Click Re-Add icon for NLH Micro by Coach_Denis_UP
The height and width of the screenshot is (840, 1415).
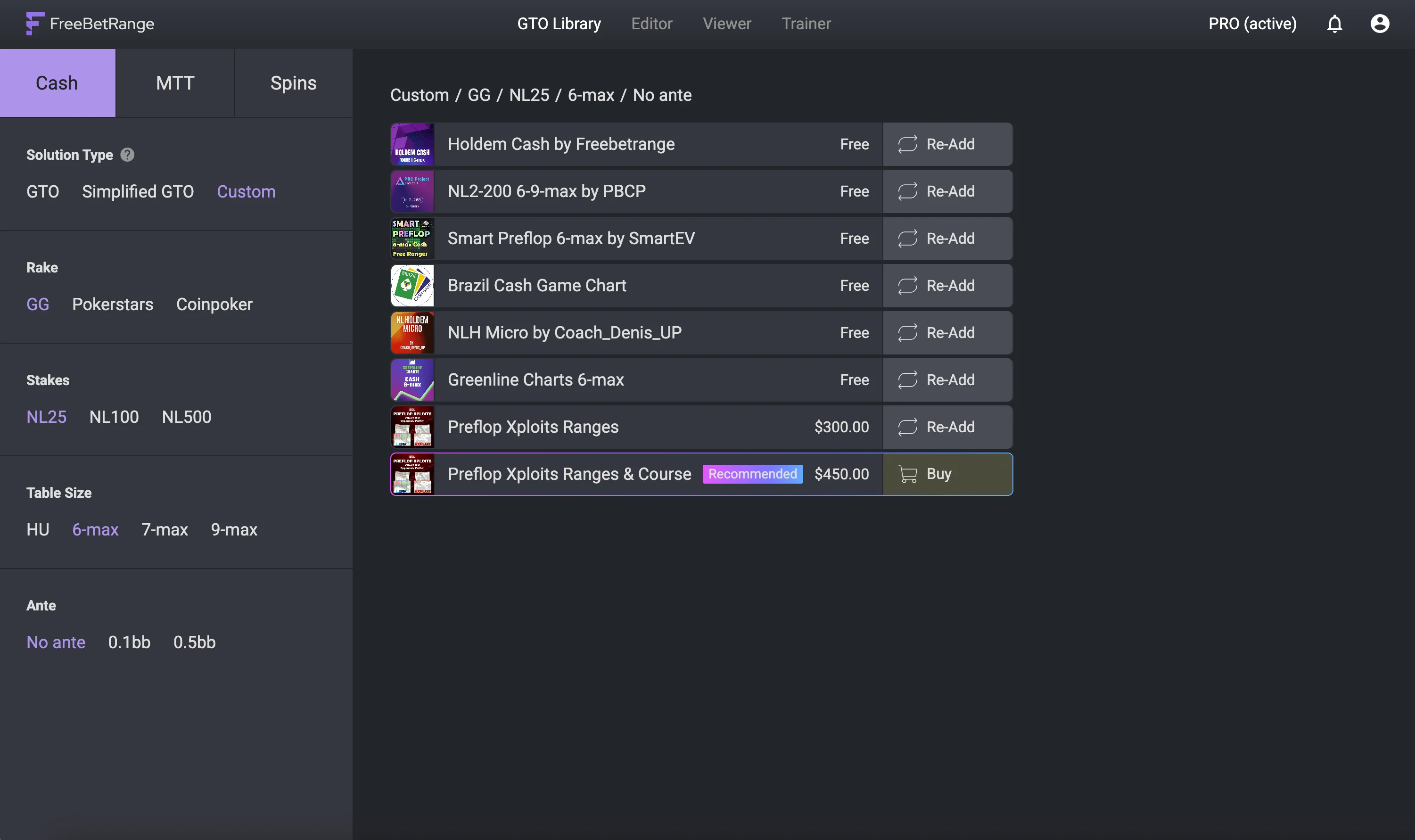coord(907,332)
